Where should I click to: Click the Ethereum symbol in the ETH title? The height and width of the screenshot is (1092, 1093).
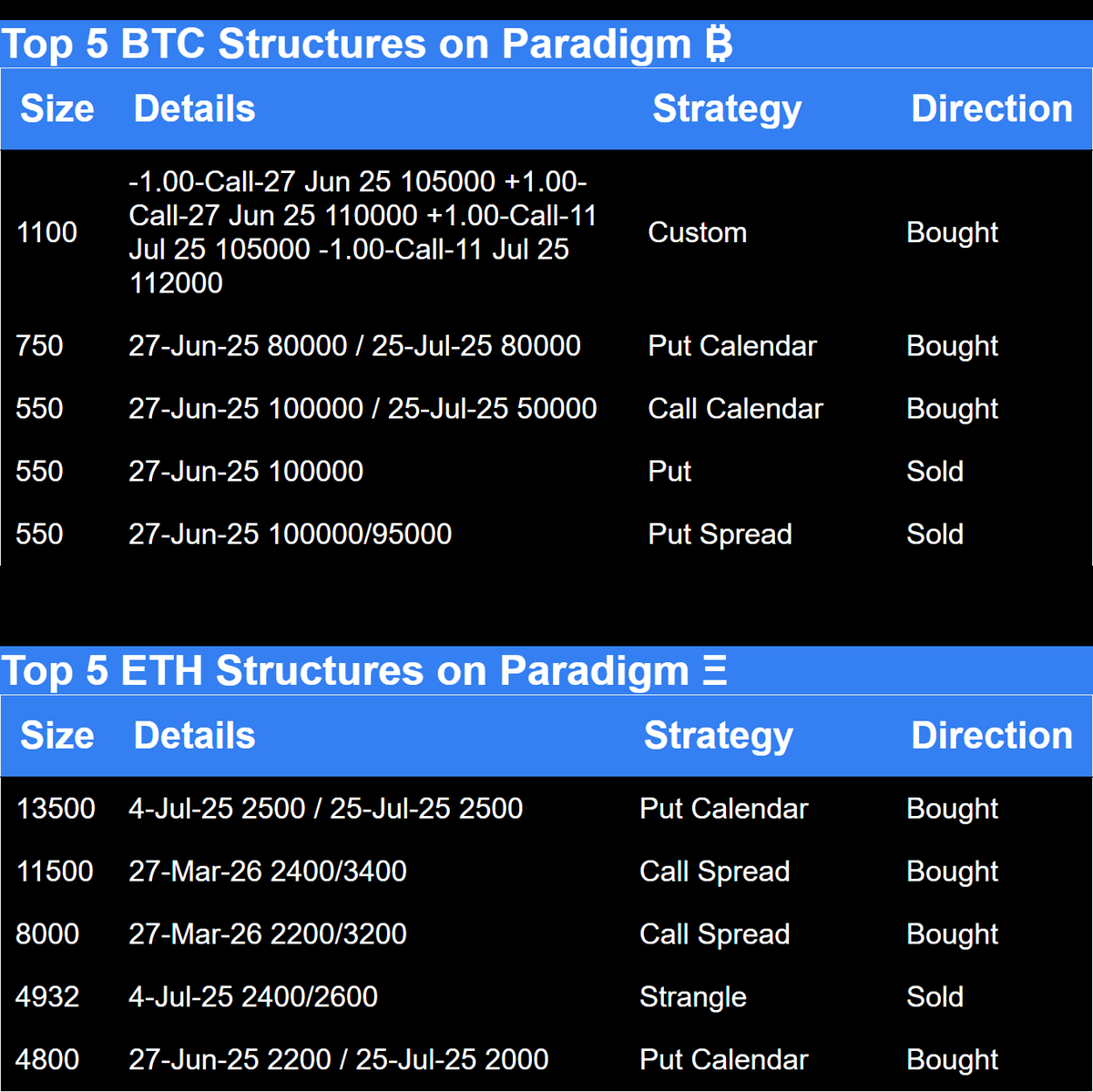tap(715, 672)
